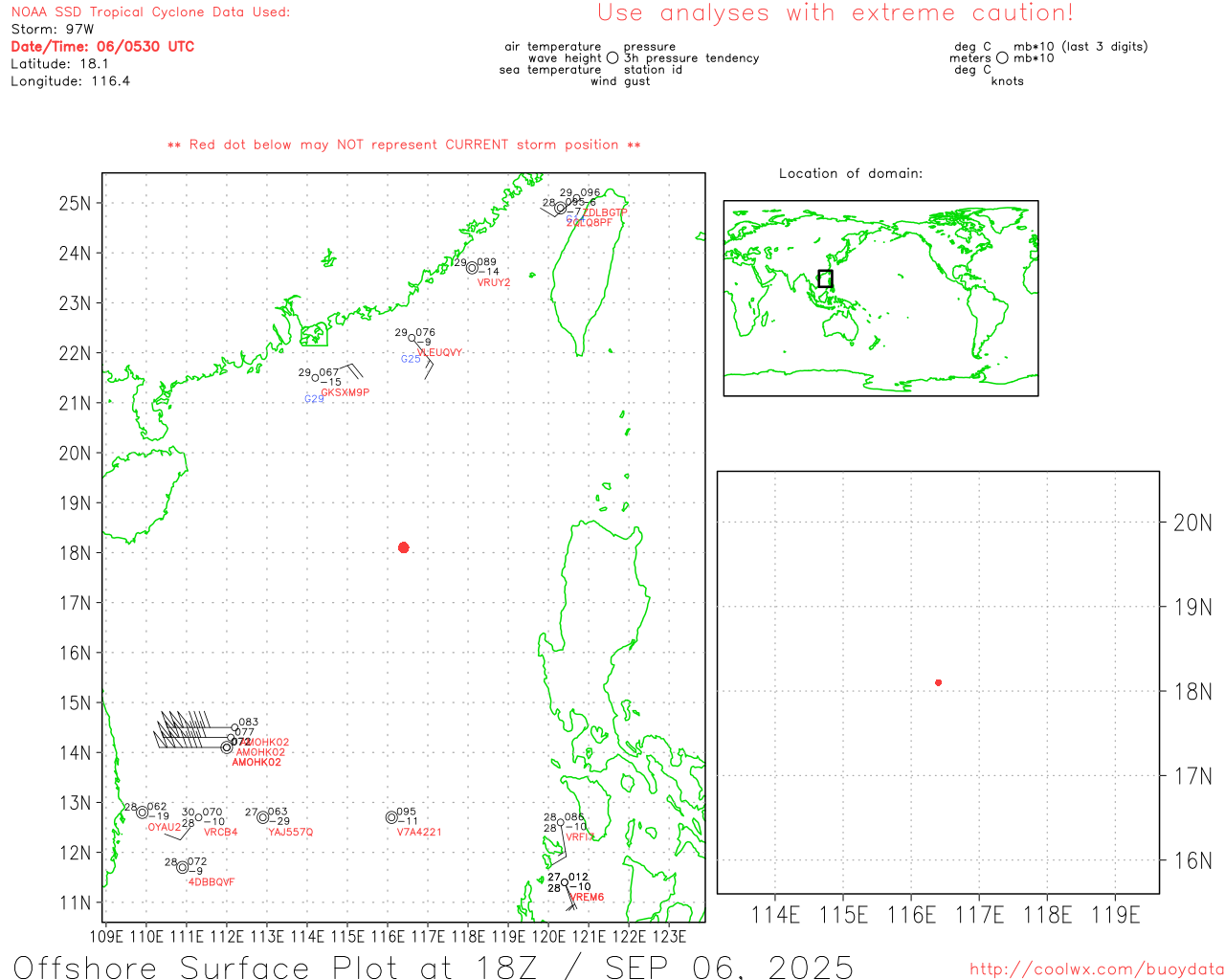Click the wind barb below VLEUQVY station

424,358
